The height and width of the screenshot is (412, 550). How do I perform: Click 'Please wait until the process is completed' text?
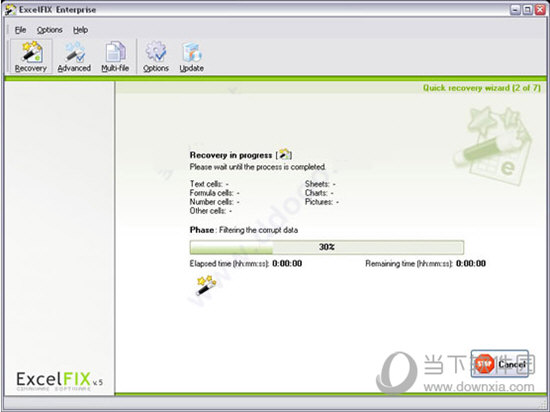(x=258, y=167)
